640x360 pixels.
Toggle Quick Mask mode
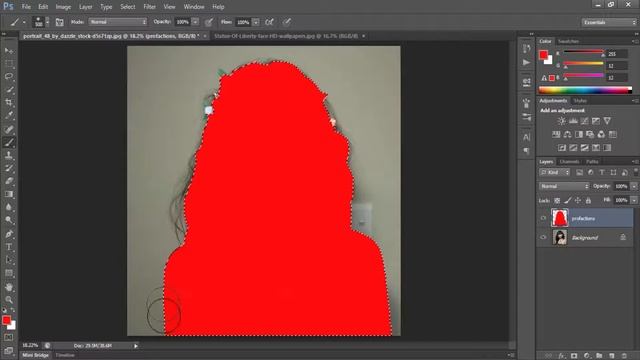point(9,338)
